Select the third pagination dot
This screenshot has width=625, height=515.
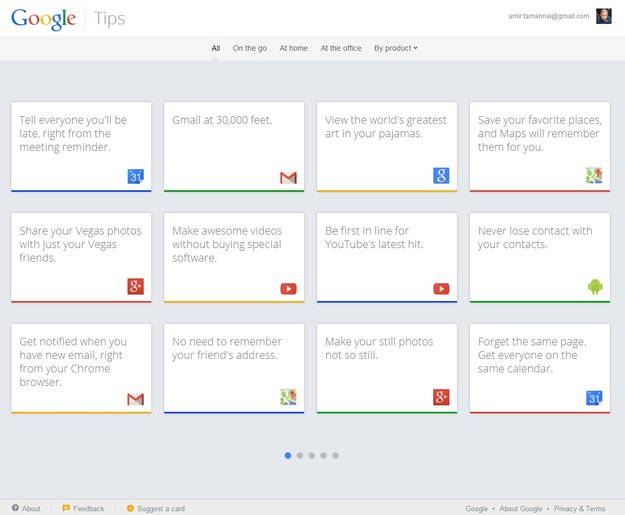312,455
